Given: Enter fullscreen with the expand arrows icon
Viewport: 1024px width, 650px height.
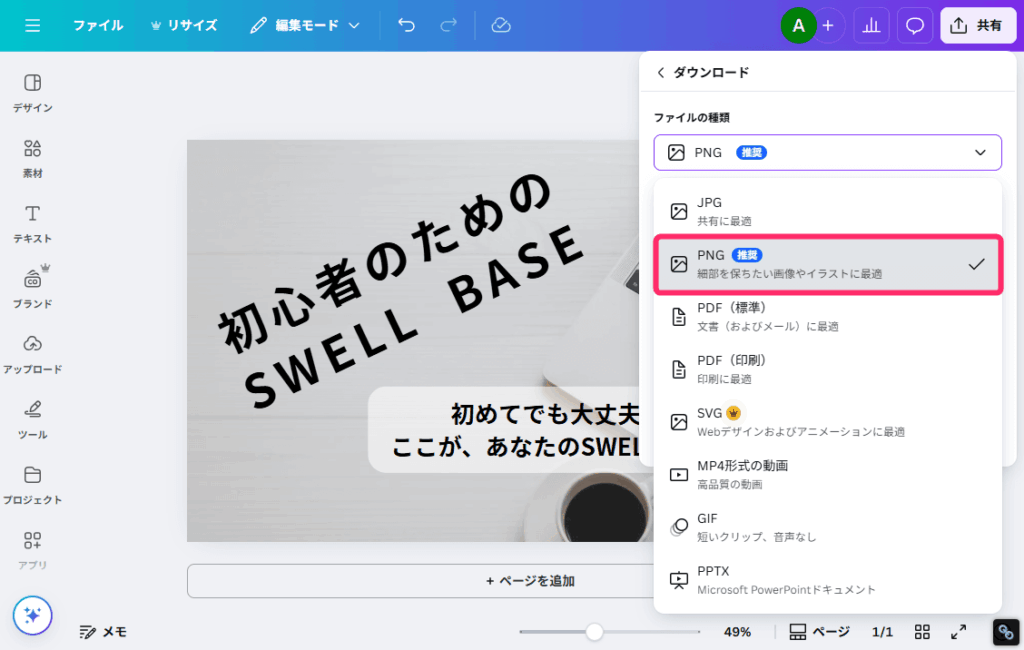Looking at the screenshot, I should (x=958, y=632).
